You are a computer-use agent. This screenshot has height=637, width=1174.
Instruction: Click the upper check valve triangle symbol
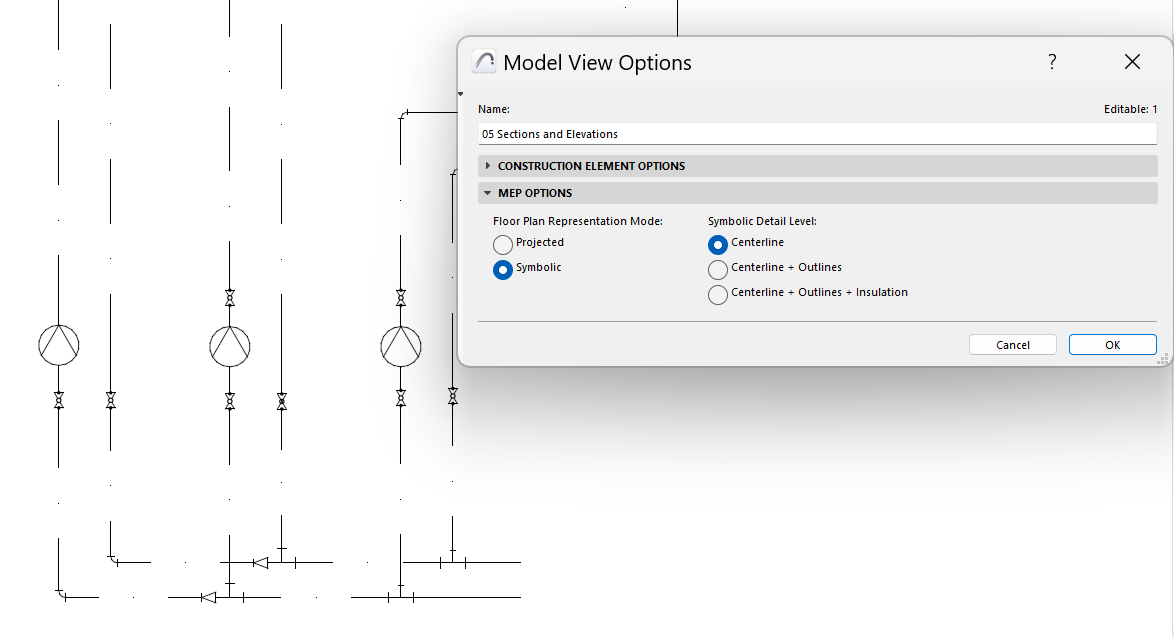(x=260, y=563)
